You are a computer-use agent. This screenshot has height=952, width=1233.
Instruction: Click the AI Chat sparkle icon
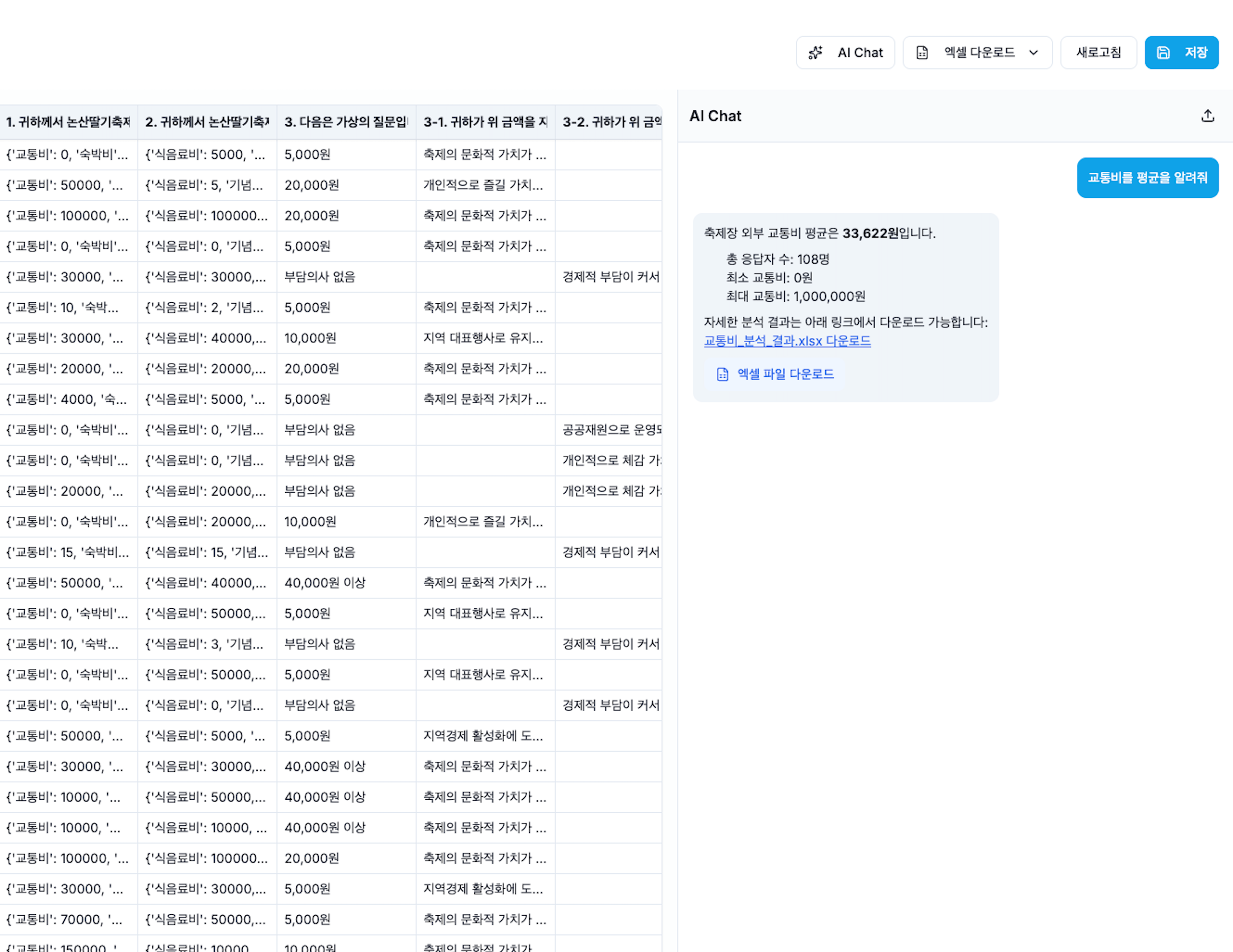click(x=815, y=53)
